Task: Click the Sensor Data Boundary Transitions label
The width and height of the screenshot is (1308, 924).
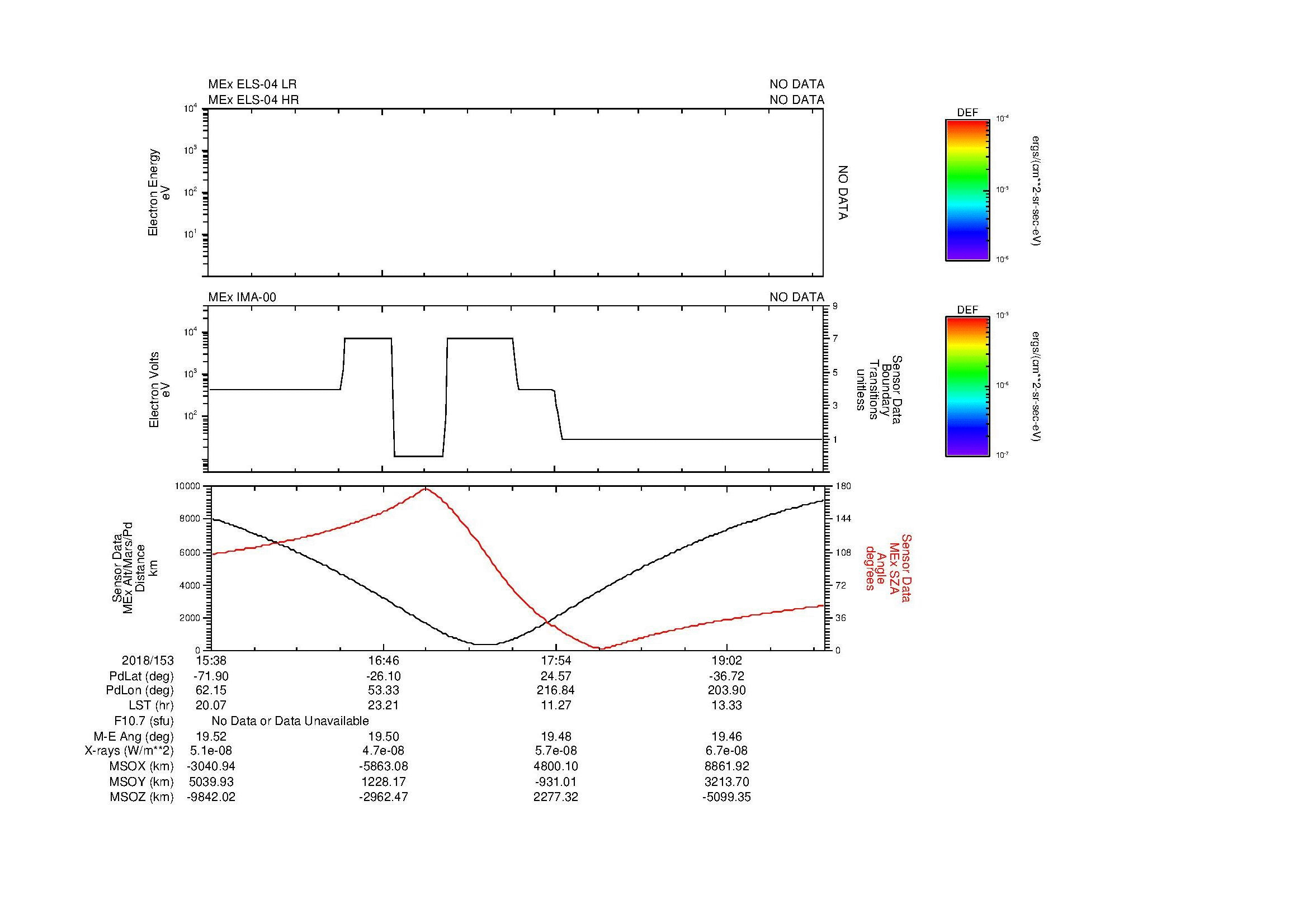Action: [x=880, y=390]
